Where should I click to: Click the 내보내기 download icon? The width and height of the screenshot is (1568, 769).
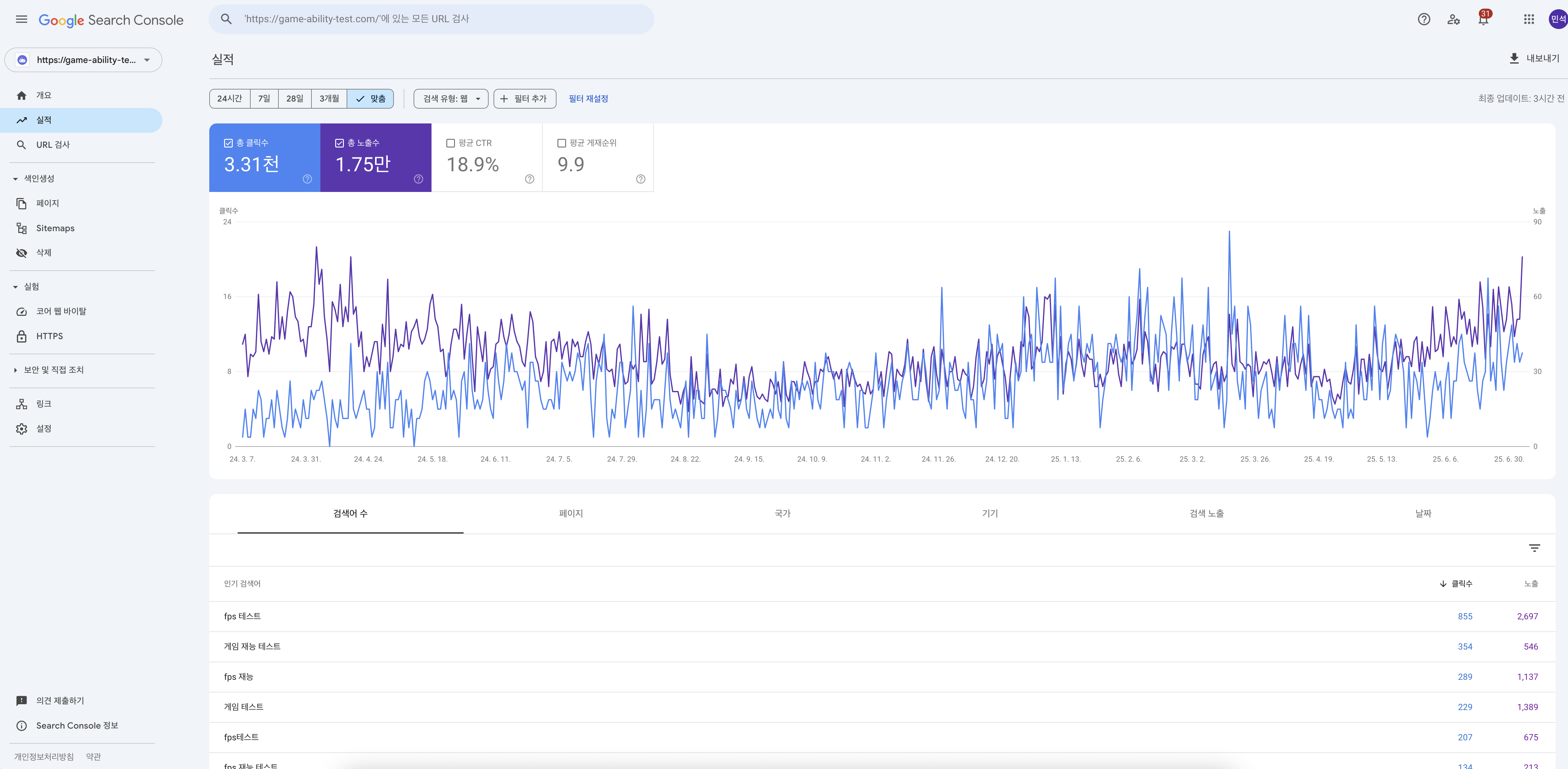(x=1514, y=58)
